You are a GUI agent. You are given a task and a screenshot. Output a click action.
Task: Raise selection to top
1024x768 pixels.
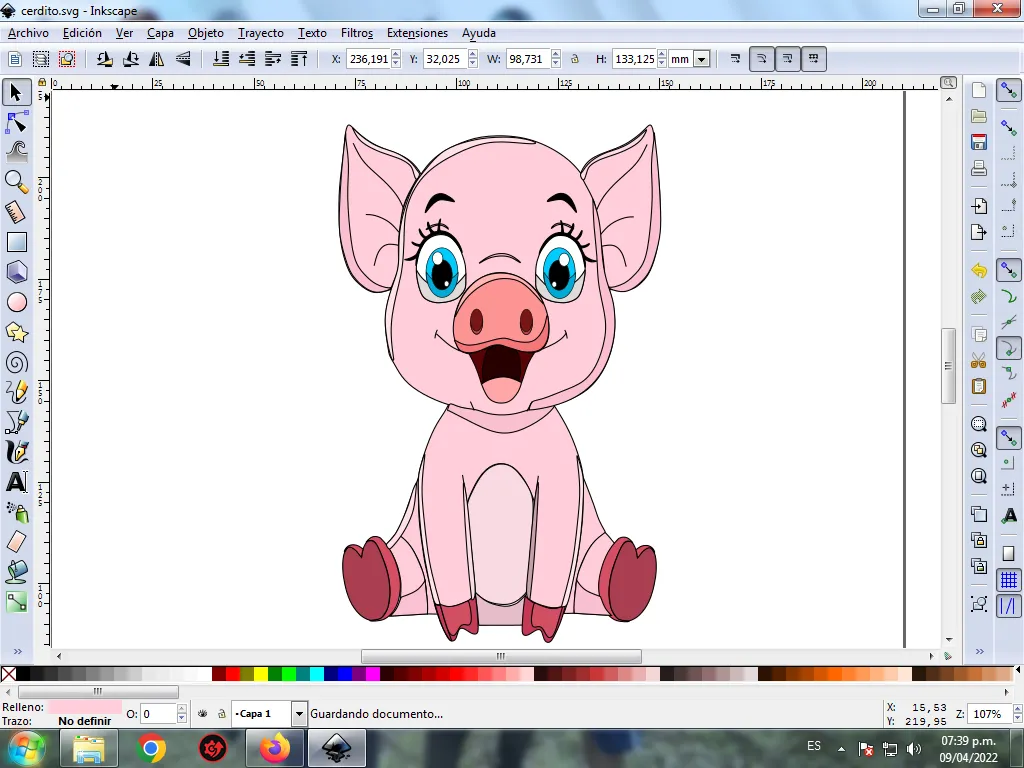(299, 59)
